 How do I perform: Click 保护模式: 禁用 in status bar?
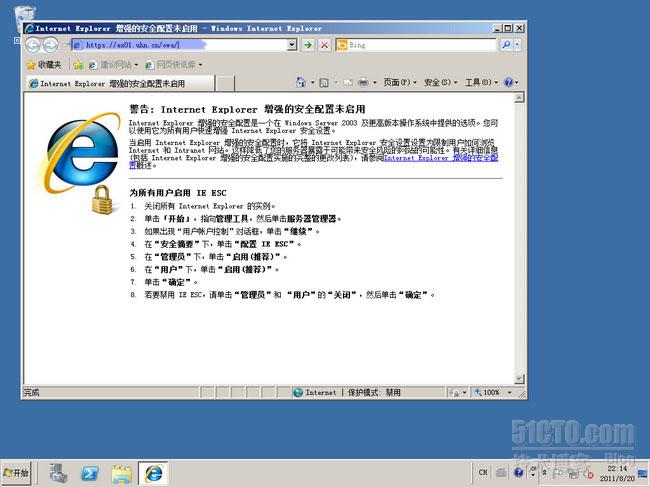(374, 392)
